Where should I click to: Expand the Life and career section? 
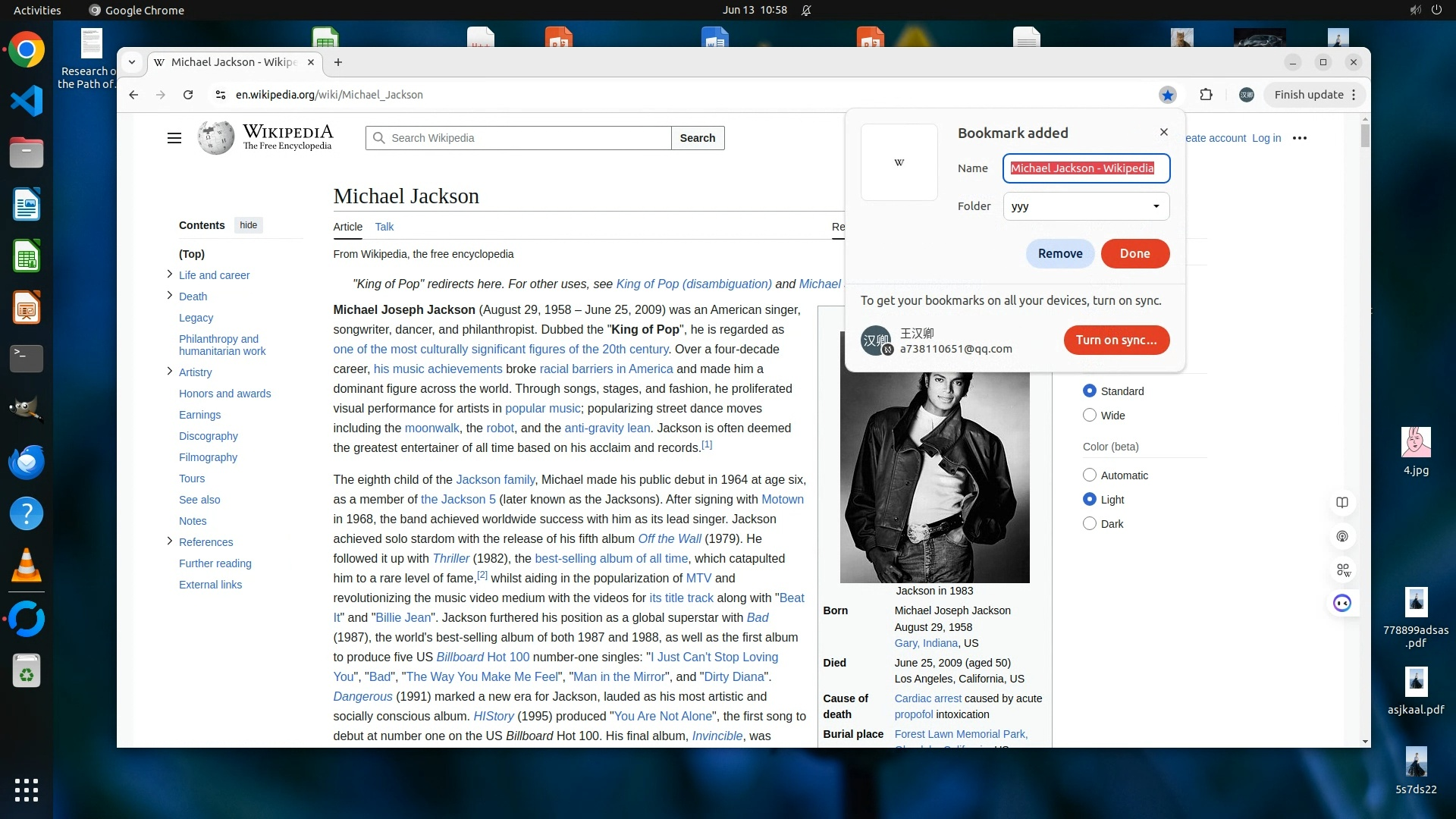click(x=169, y=275)
